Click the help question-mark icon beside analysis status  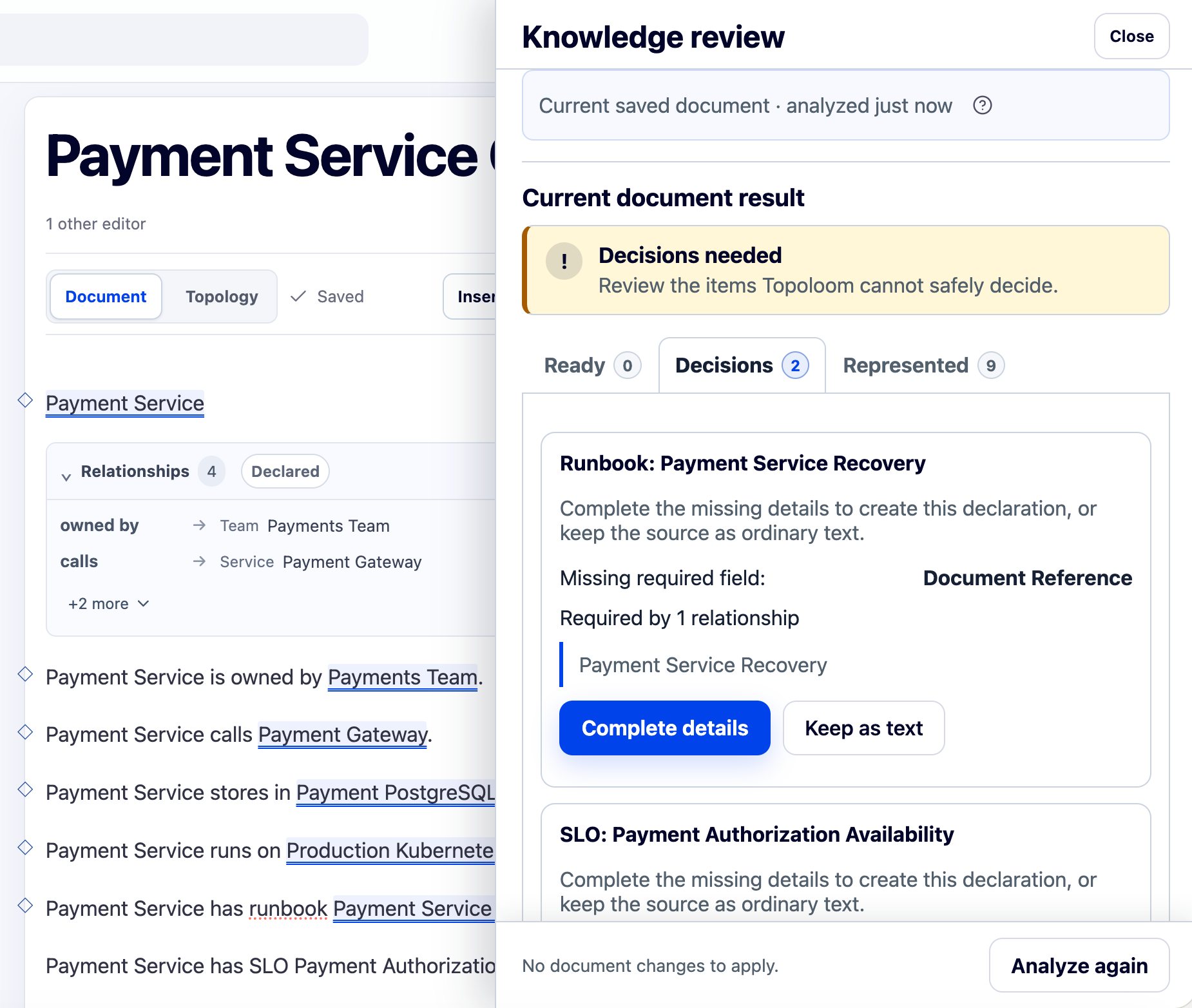pos(982,105)
